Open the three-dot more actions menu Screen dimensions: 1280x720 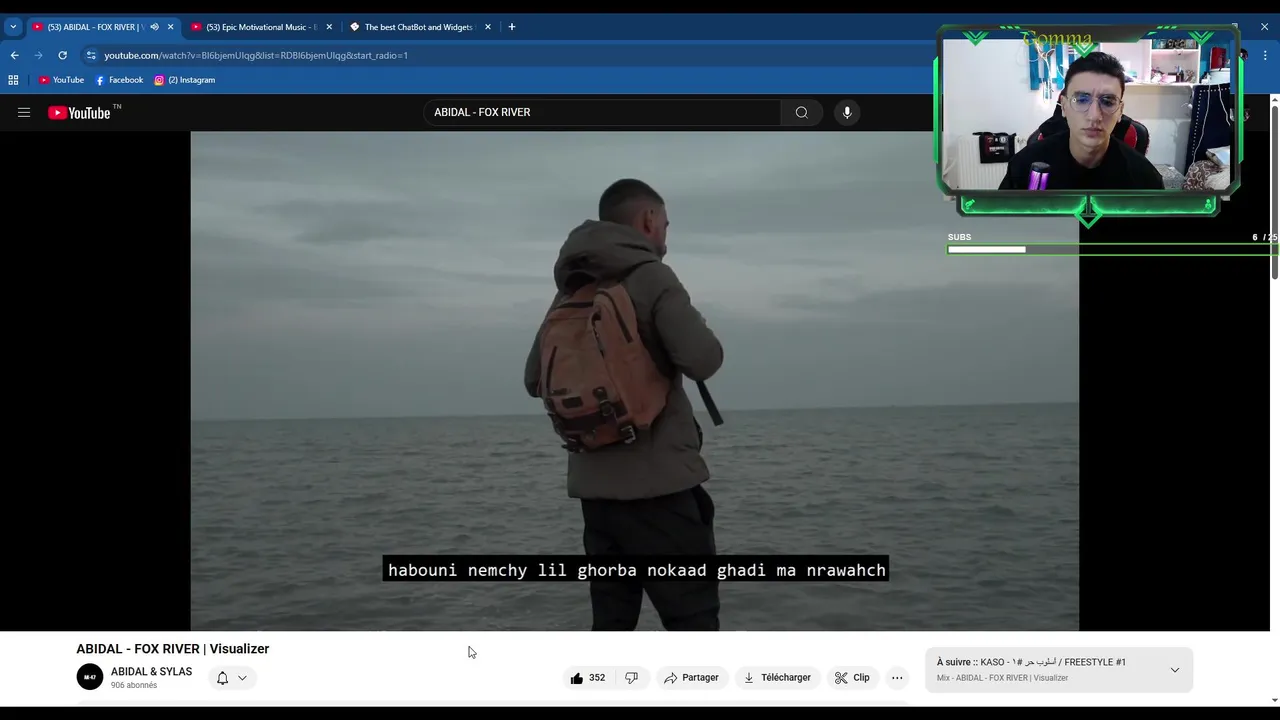click(897, 678)
